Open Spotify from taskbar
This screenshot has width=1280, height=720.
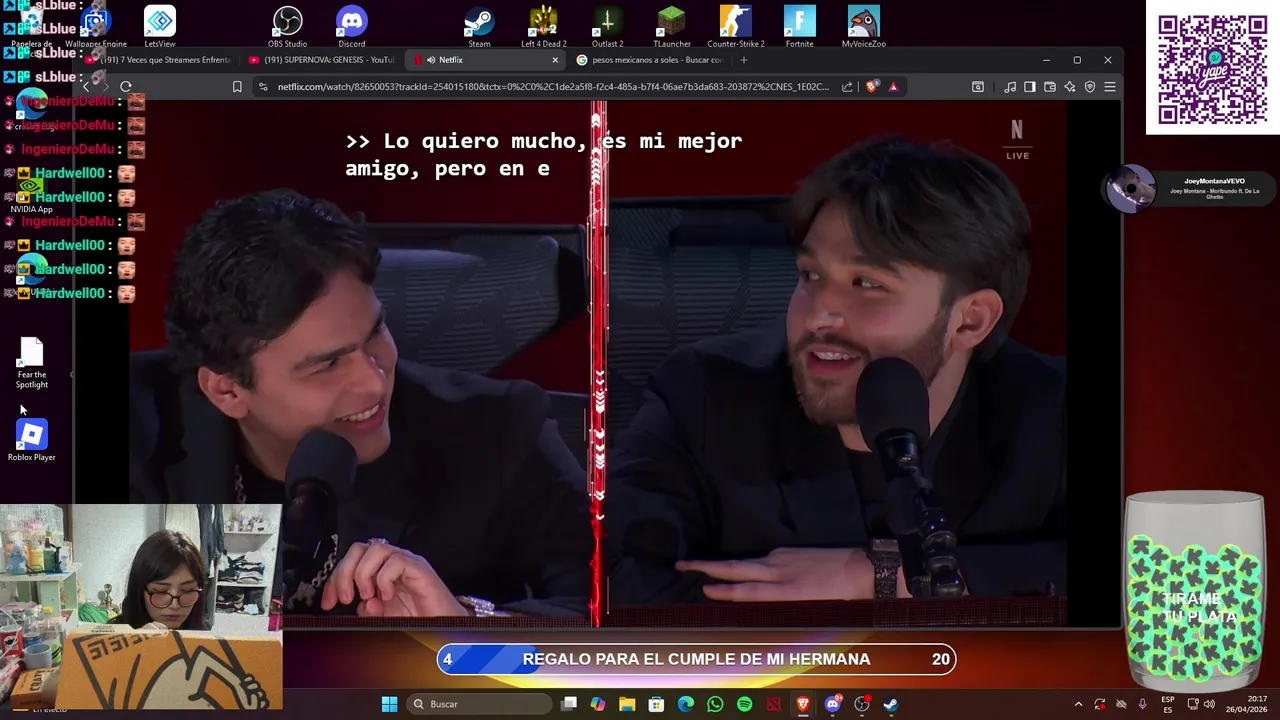[744, 704]
